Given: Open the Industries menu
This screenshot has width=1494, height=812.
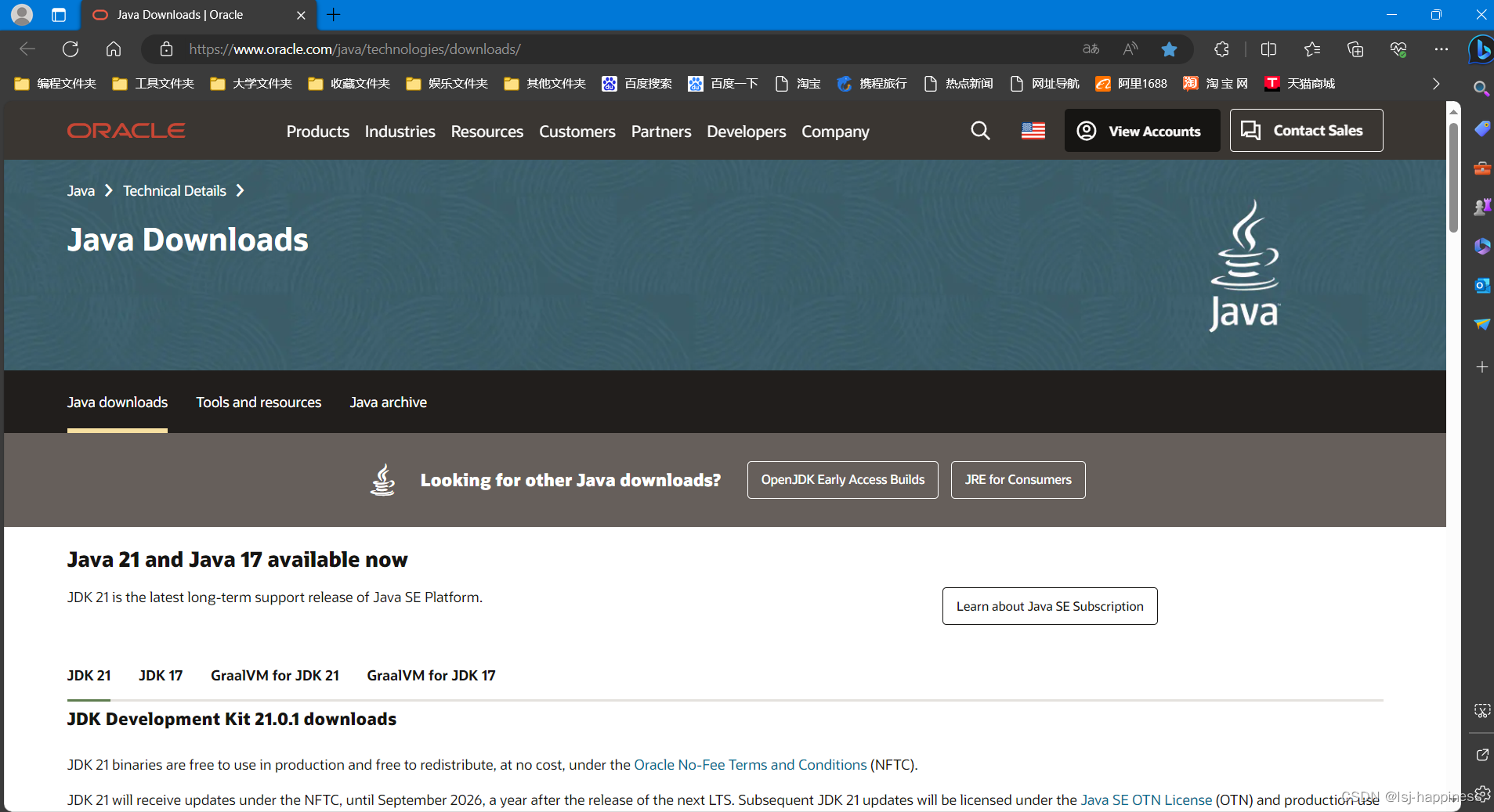Looking at the screenshot, I should [400, 132].
